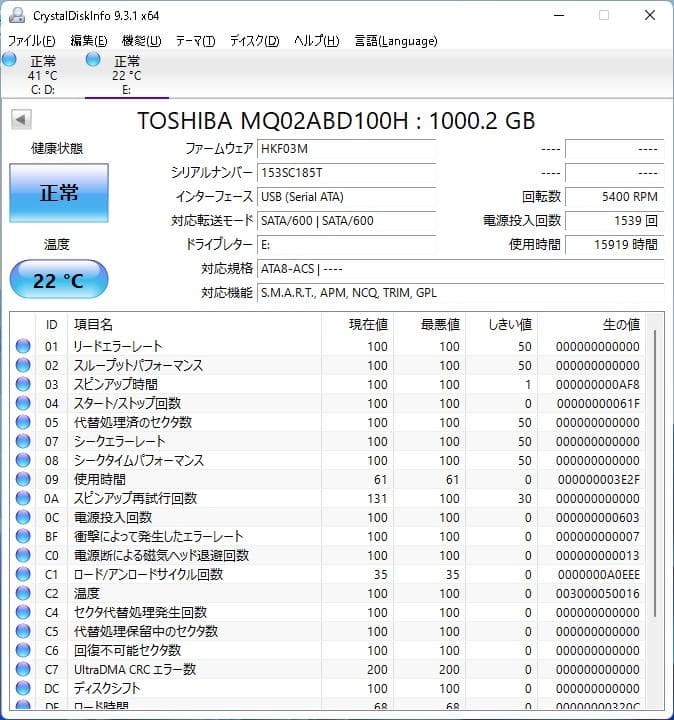Click the TOSHIBA MQ02ABD100H model title
The width and height of the screenshot is (674, 720).
tap(336, 121)
